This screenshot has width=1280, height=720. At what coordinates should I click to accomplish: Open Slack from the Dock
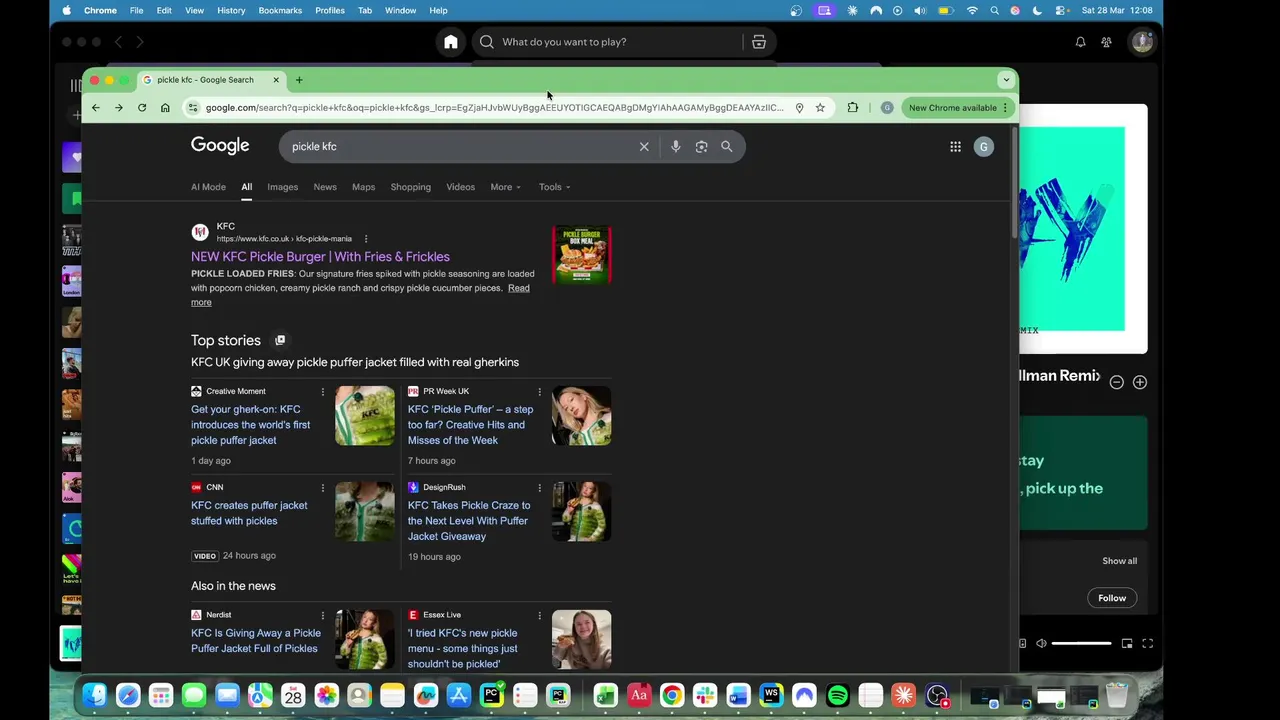(x=705, y=695)
